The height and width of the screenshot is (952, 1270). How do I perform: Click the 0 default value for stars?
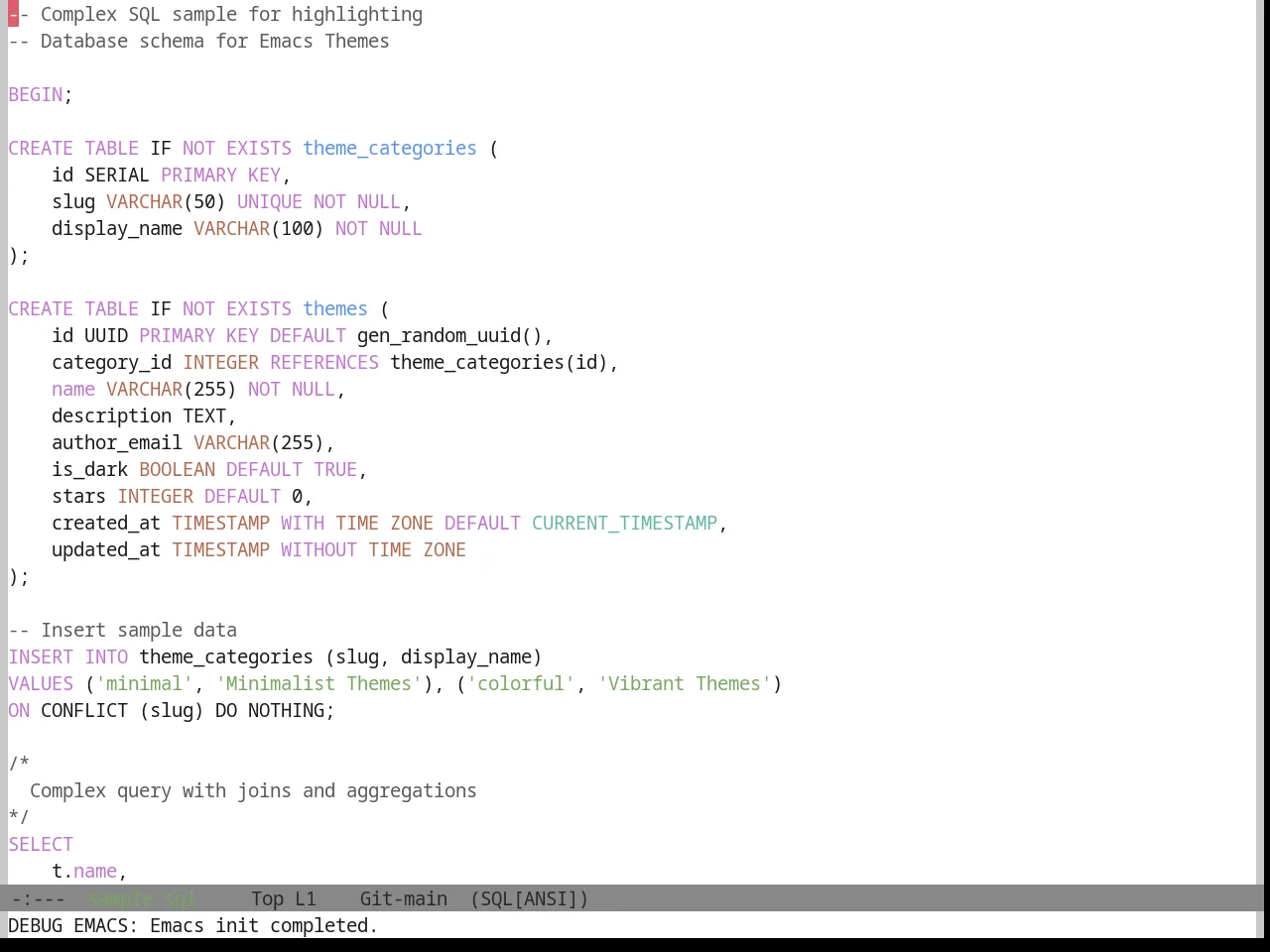tap(297, 496)
